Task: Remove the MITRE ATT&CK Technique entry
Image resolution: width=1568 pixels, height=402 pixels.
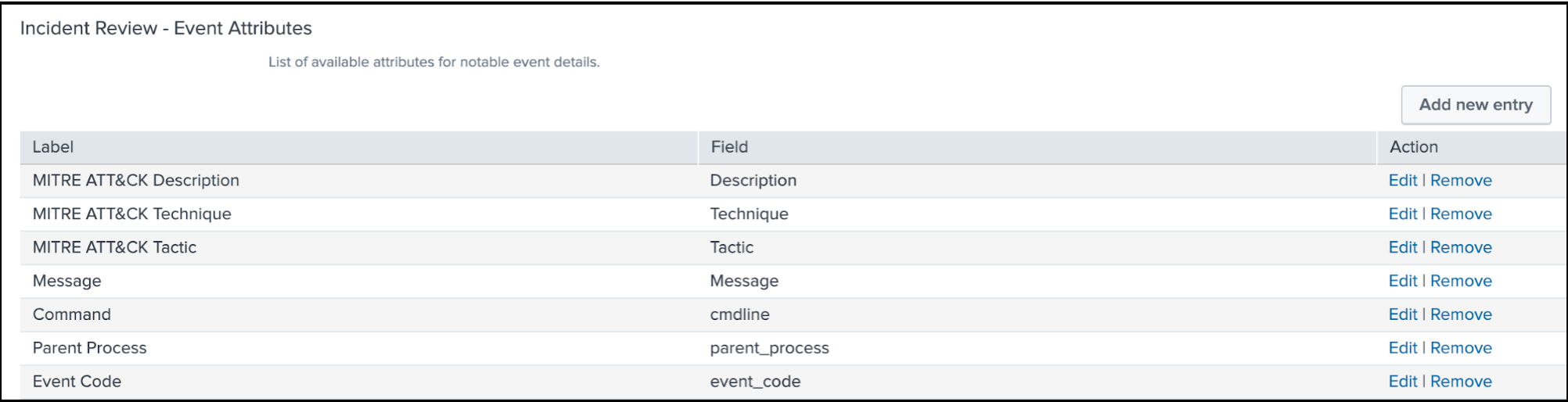Action: click(1461, 214)
